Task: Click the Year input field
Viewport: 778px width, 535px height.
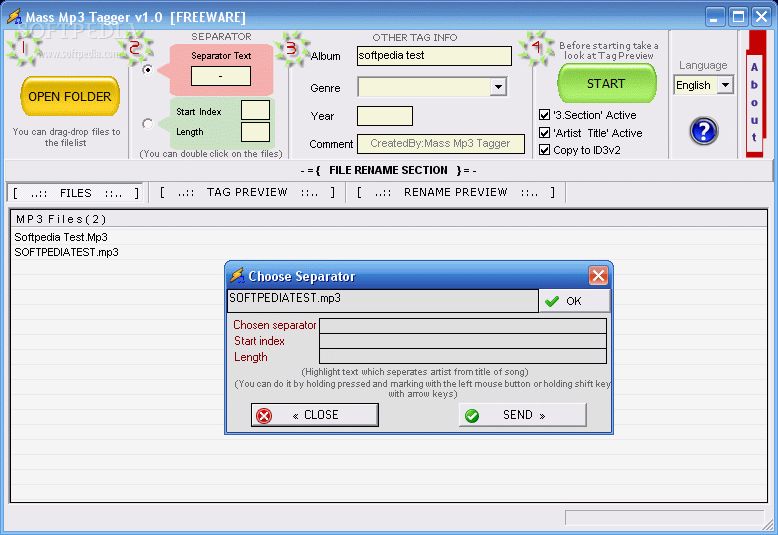Action: [x=385, y=116]
